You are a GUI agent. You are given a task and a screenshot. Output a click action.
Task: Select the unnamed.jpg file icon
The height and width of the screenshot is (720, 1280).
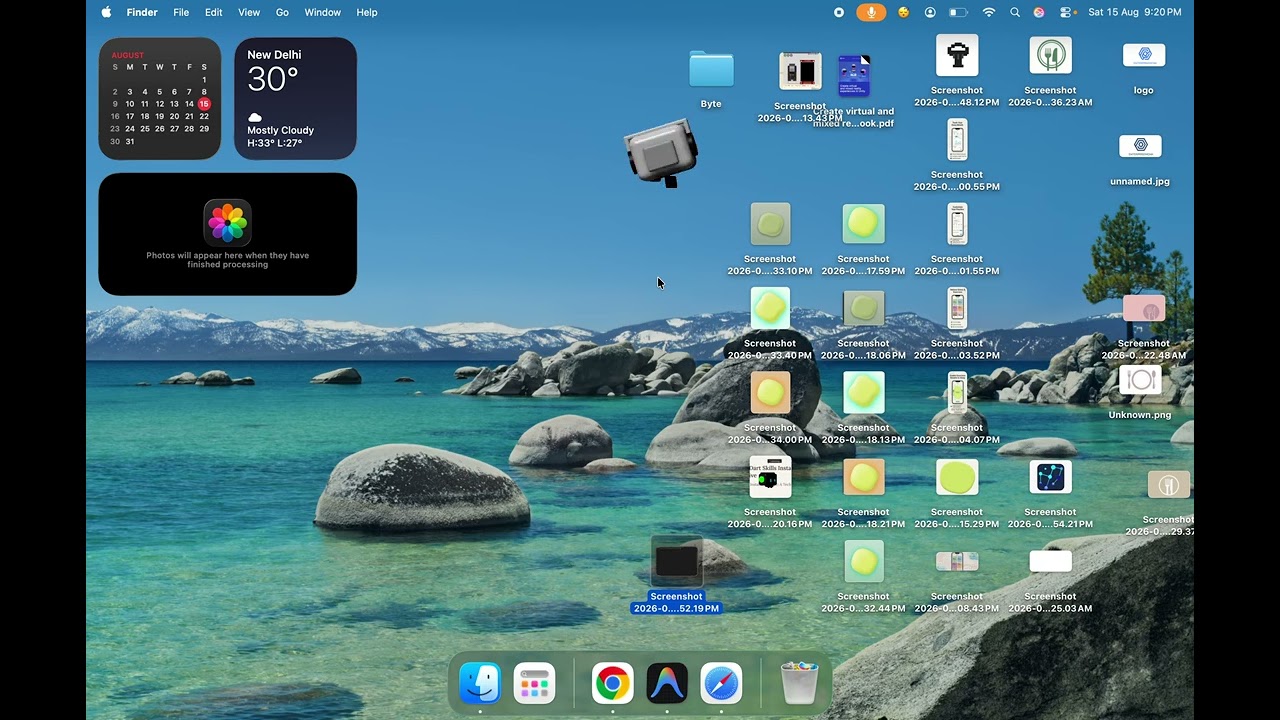[x=1140, y=146]
